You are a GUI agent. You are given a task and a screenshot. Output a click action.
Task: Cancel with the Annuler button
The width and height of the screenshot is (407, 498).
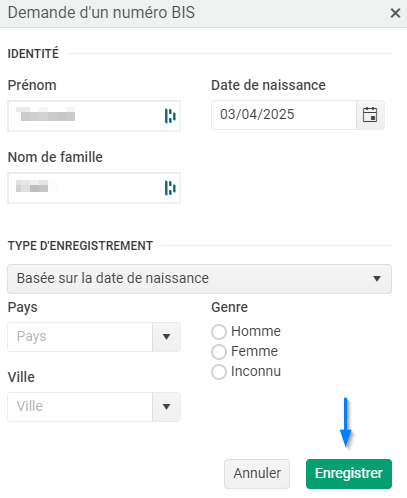257,474
